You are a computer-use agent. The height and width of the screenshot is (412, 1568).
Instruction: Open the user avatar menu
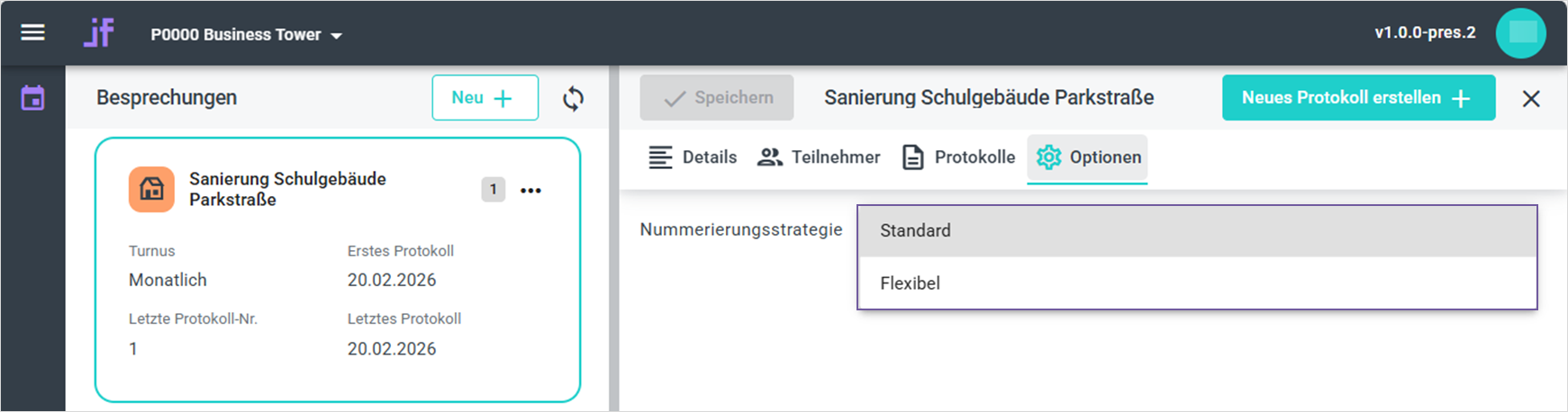click(x=1520, y=33)
